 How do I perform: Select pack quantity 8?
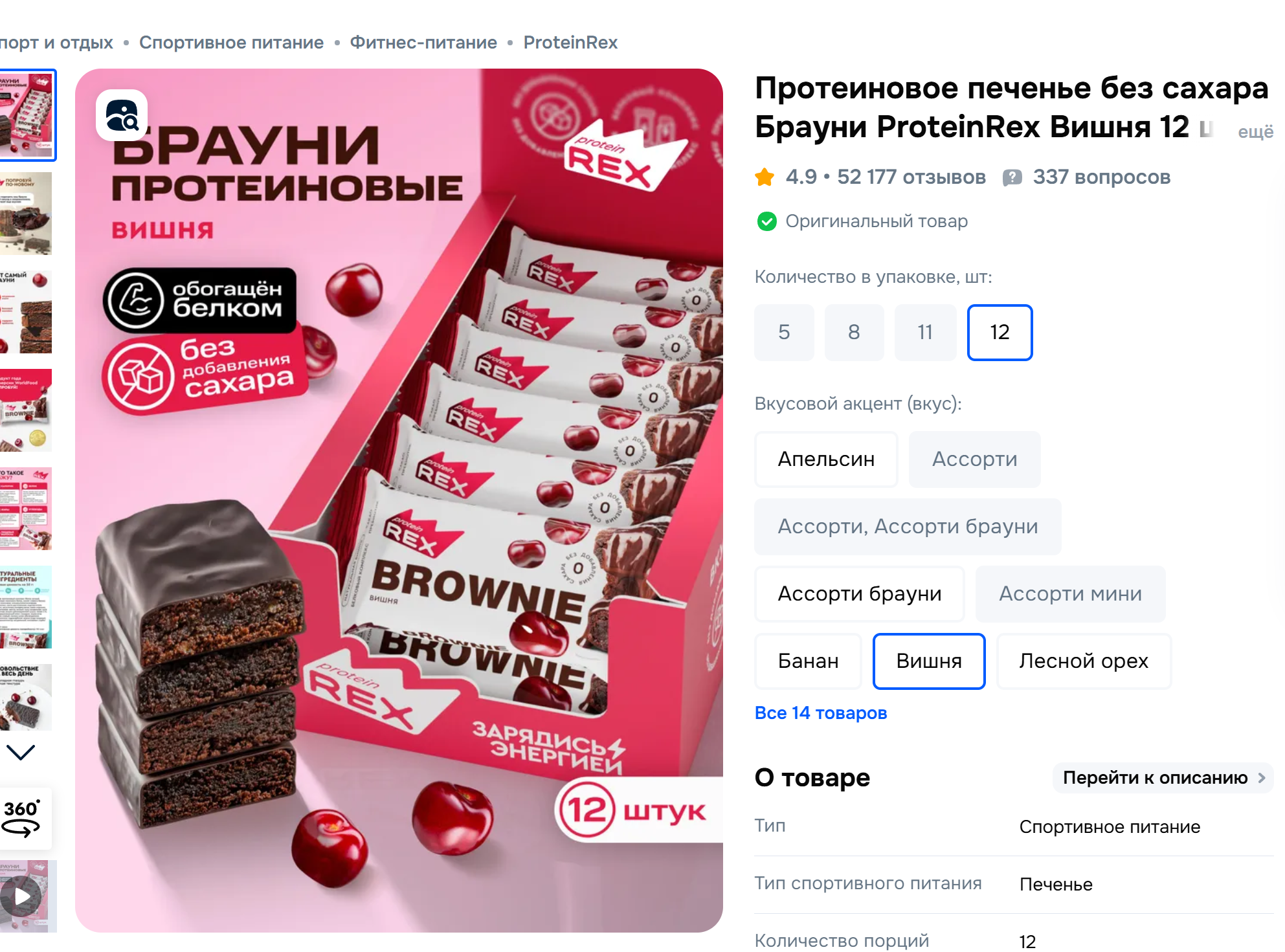(854, 332)
